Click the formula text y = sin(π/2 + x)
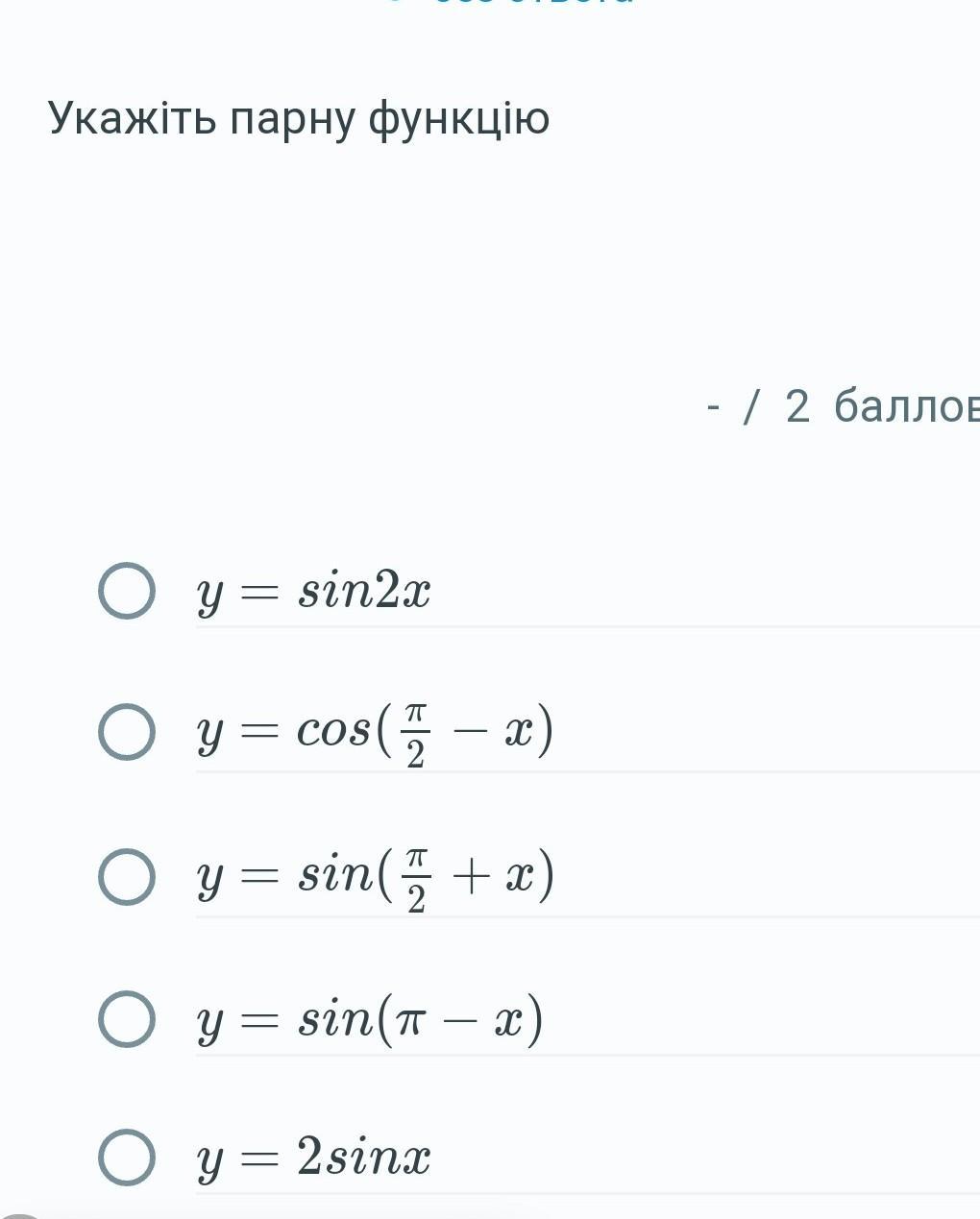The width and height of the screenshot is (980, 1219). [375, 876]
